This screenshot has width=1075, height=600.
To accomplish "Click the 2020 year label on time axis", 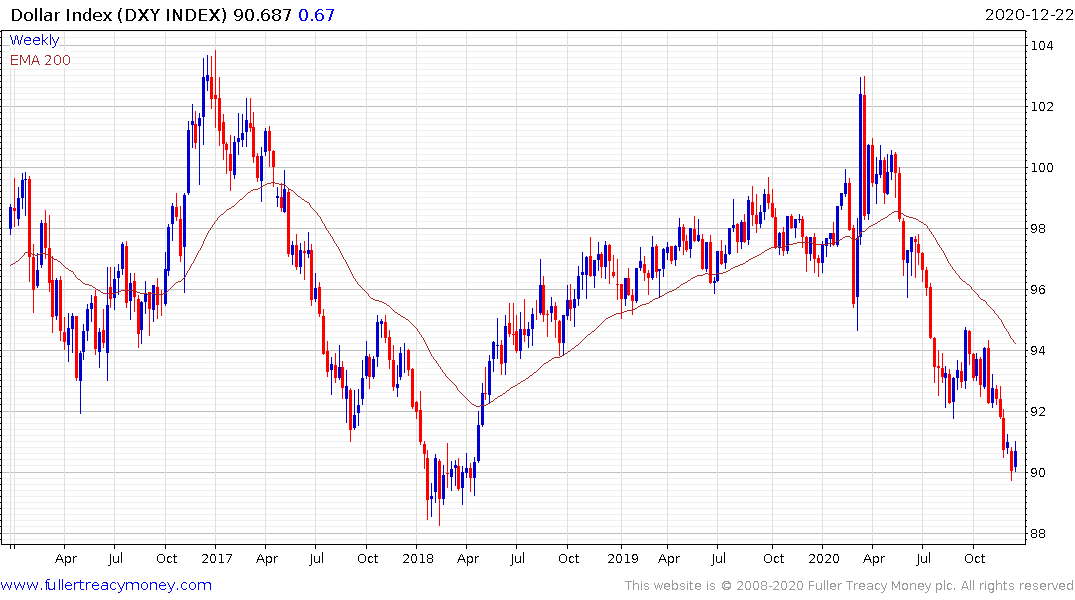I will 824,559.
